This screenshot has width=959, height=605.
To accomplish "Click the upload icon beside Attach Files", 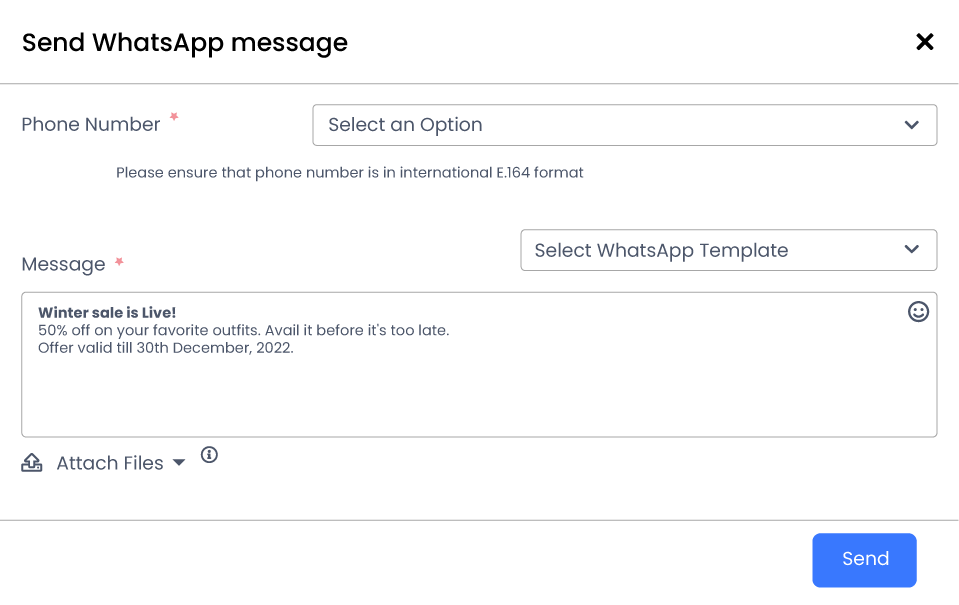I will click(32, 463).
